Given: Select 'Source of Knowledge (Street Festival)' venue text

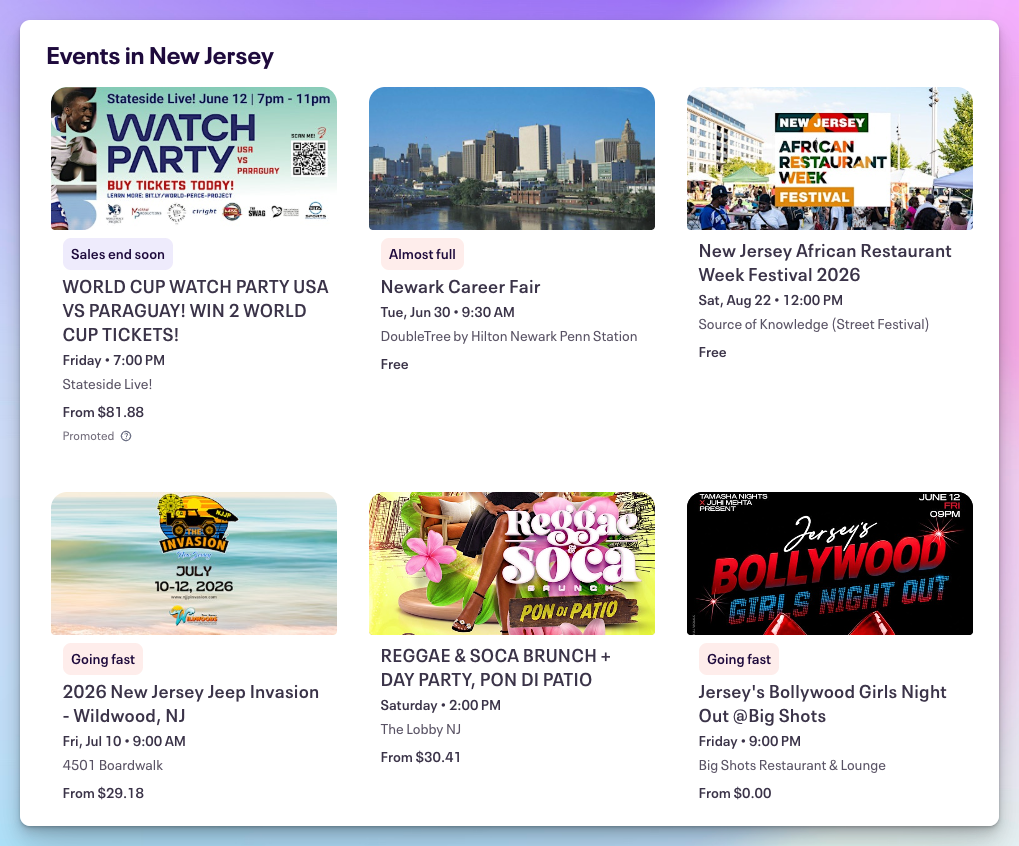Looking at the screenshot, I should (814, 324).
